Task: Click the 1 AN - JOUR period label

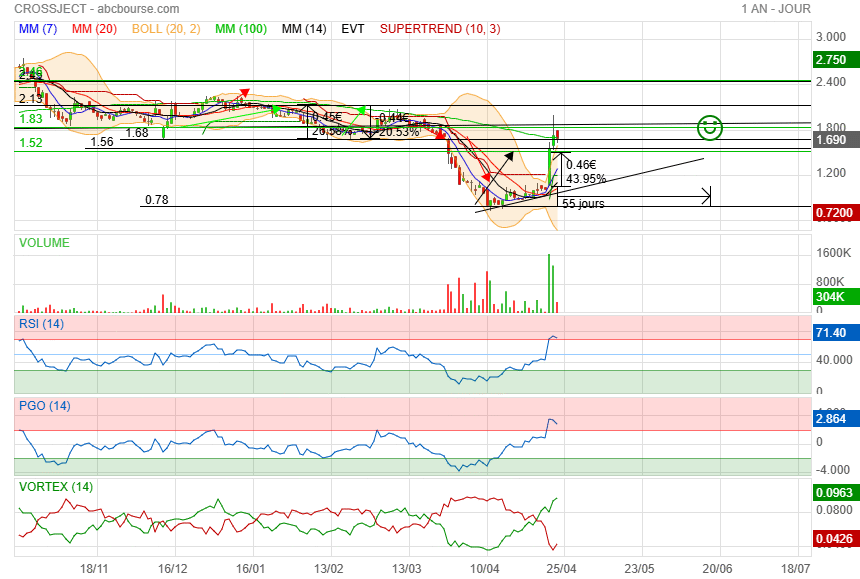Action: 776,9
